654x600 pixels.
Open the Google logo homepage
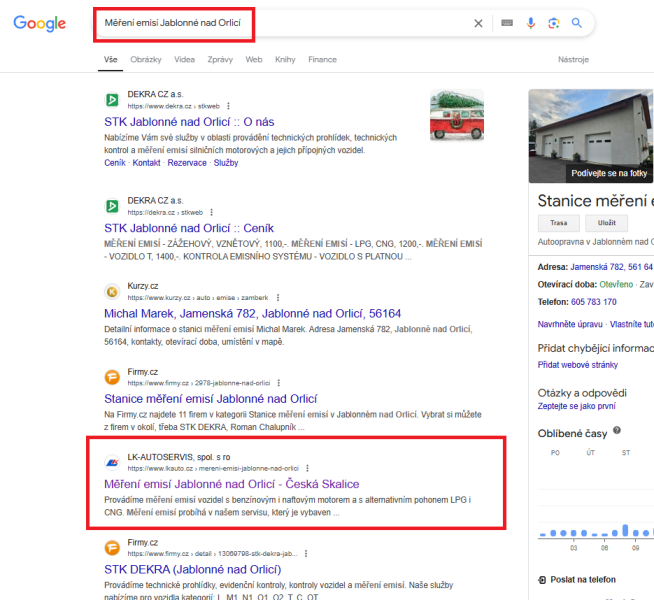click(40, 23)
